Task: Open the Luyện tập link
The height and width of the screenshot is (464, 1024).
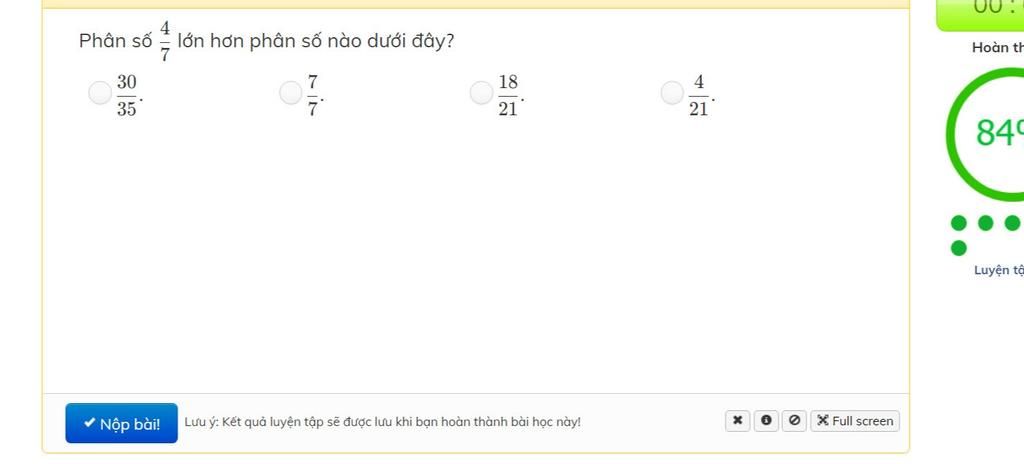Action: (999, 270)
